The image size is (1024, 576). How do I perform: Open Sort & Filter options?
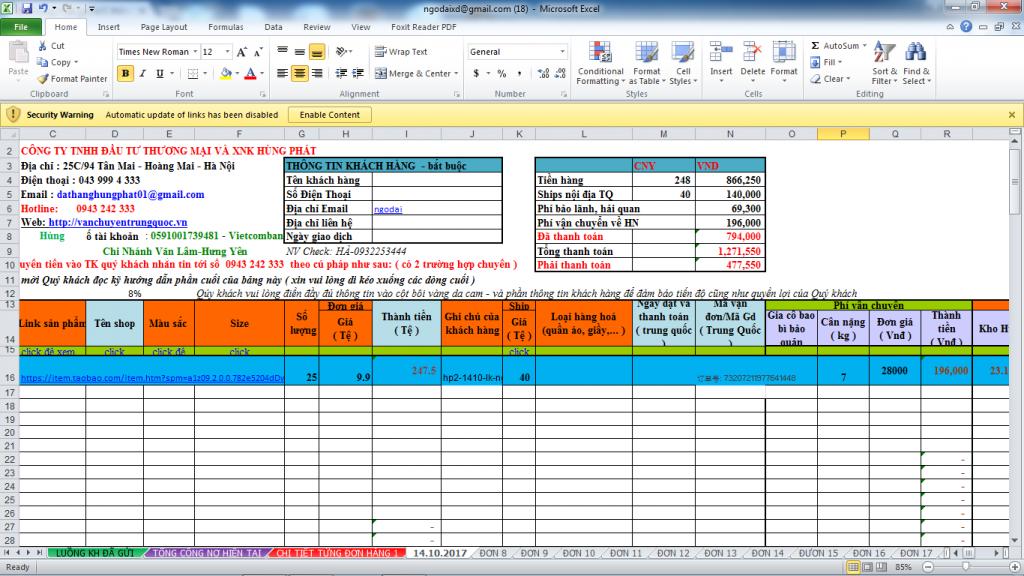pos(884,63)
